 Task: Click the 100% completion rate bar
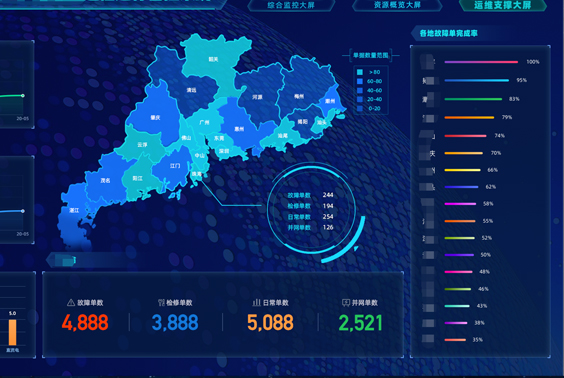pyautogui.click(x=481, y=62)
